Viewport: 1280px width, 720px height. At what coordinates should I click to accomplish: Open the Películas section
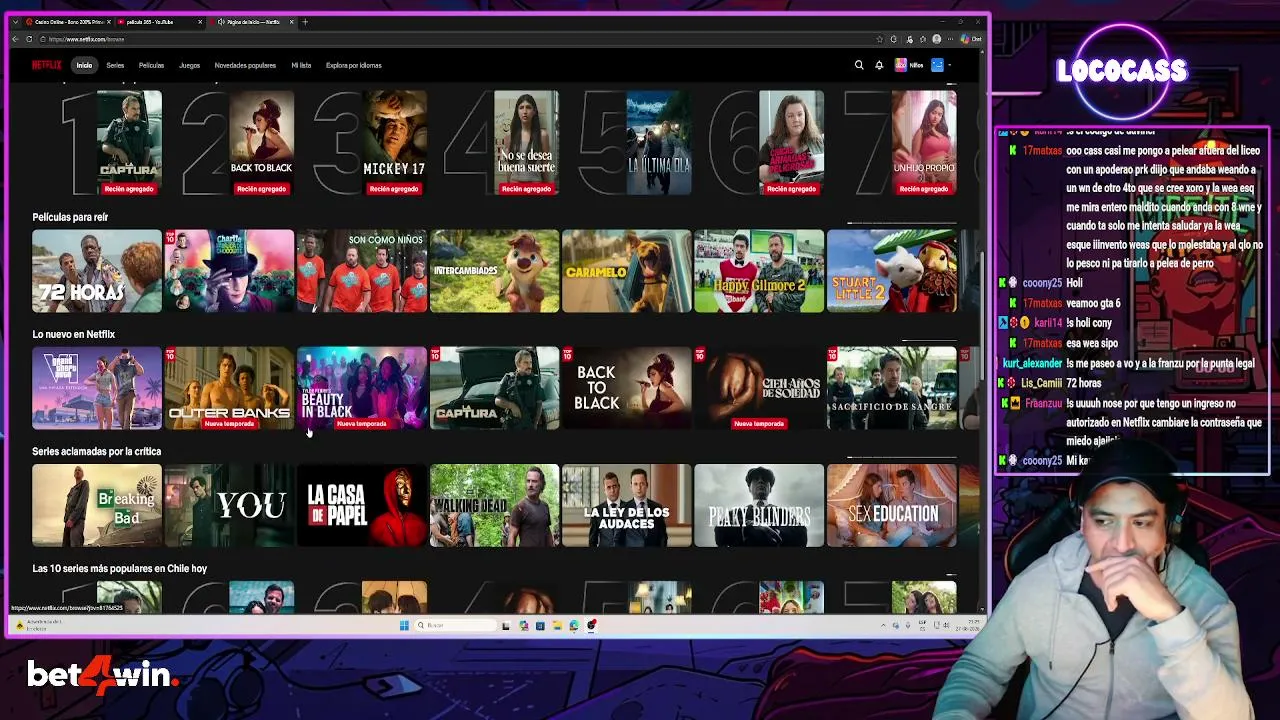pos(151,65)
